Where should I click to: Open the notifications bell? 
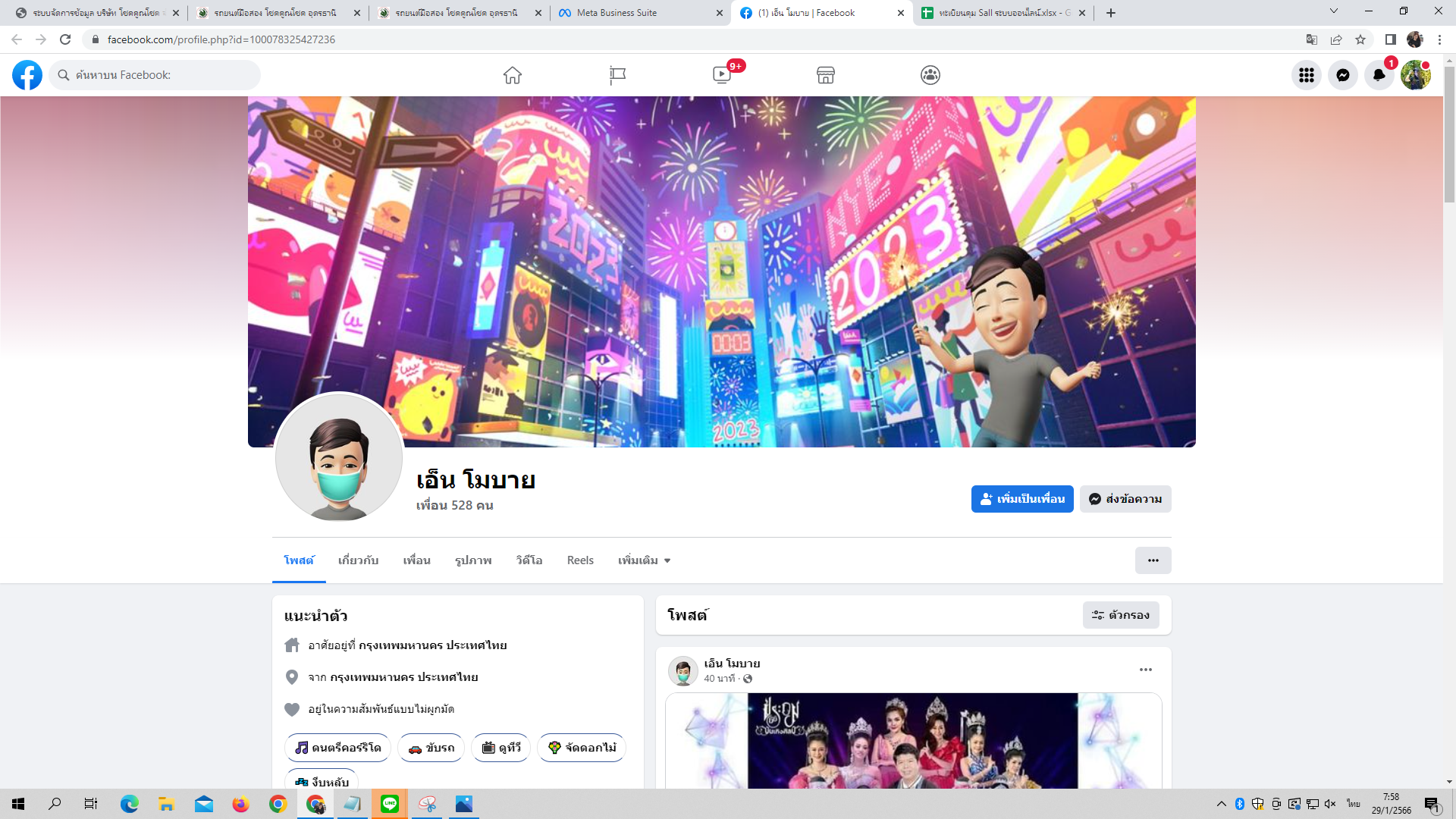[x=1379, y=75]
